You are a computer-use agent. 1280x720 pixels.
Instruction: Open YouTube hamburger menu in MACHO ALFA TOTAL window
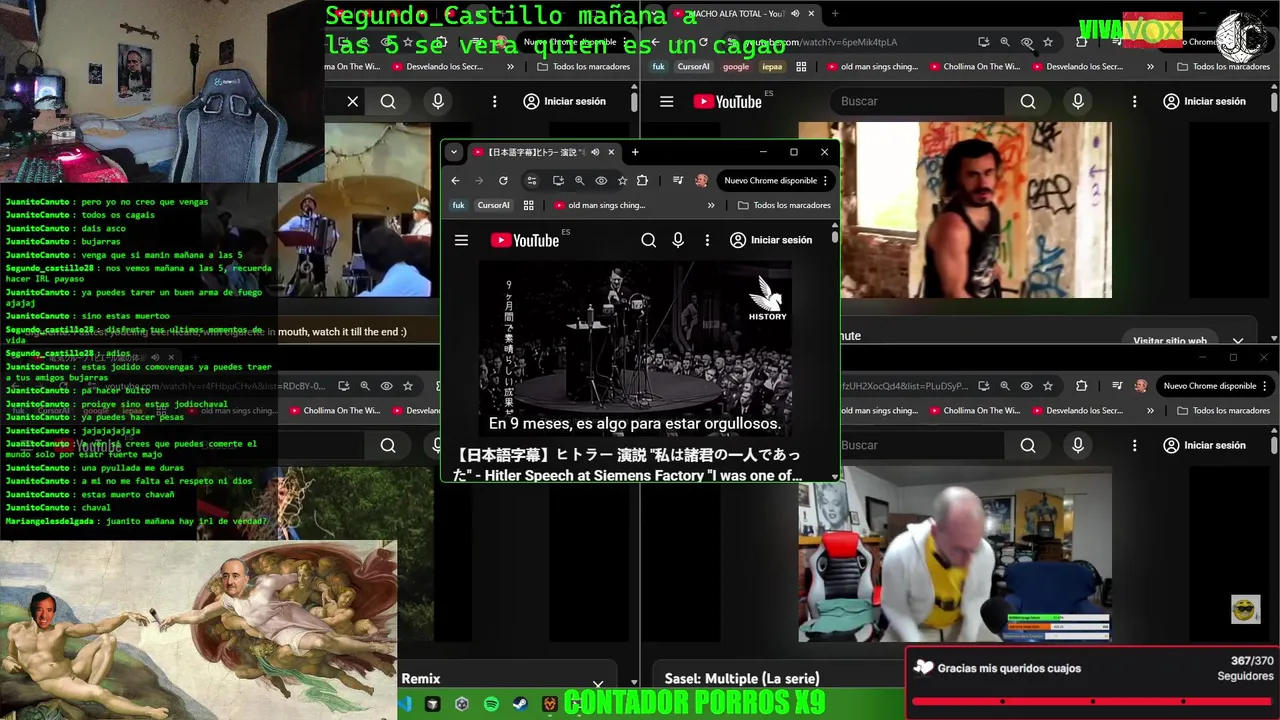coord(667,101)
